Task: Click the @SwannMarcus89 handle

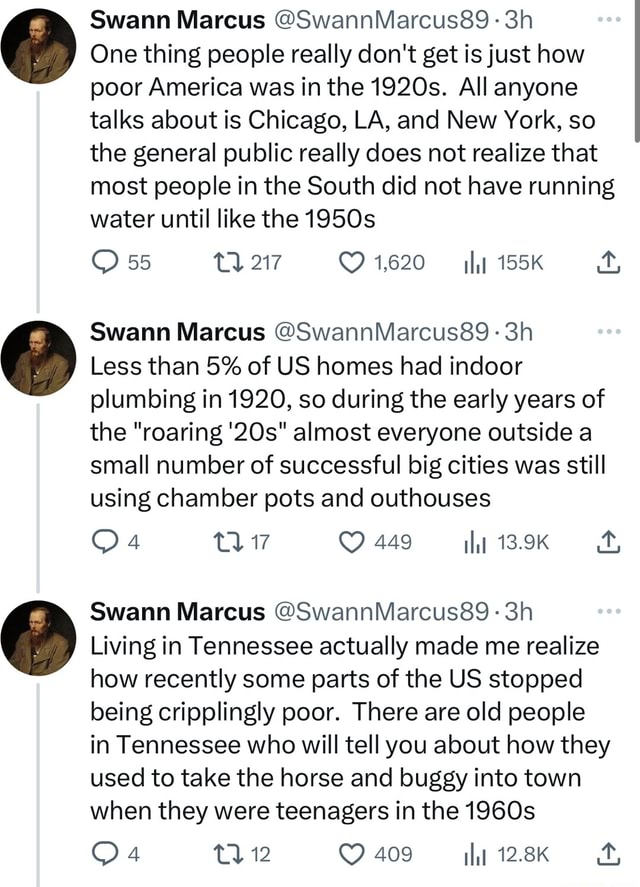Action: 308,17
